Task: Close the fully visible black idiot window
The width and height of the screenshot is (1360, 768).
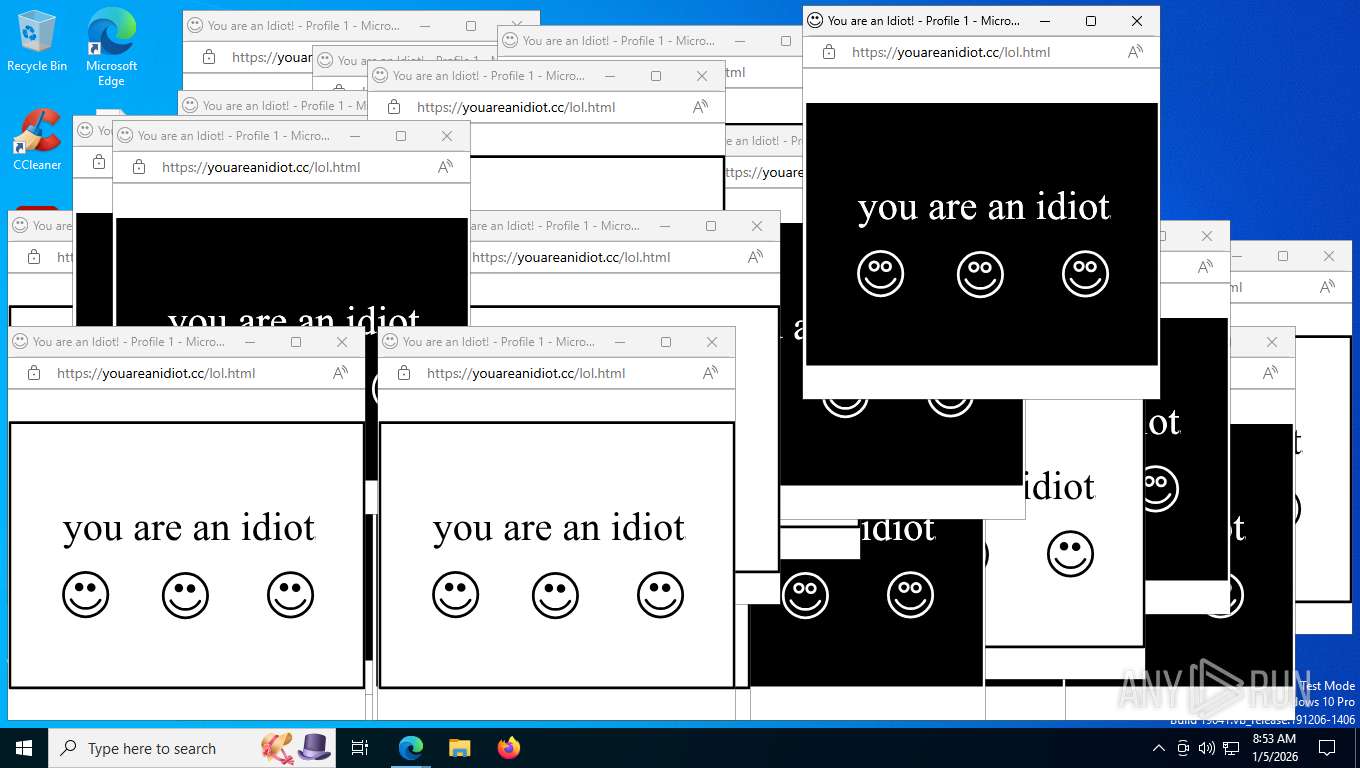Action: point(1137,21)
